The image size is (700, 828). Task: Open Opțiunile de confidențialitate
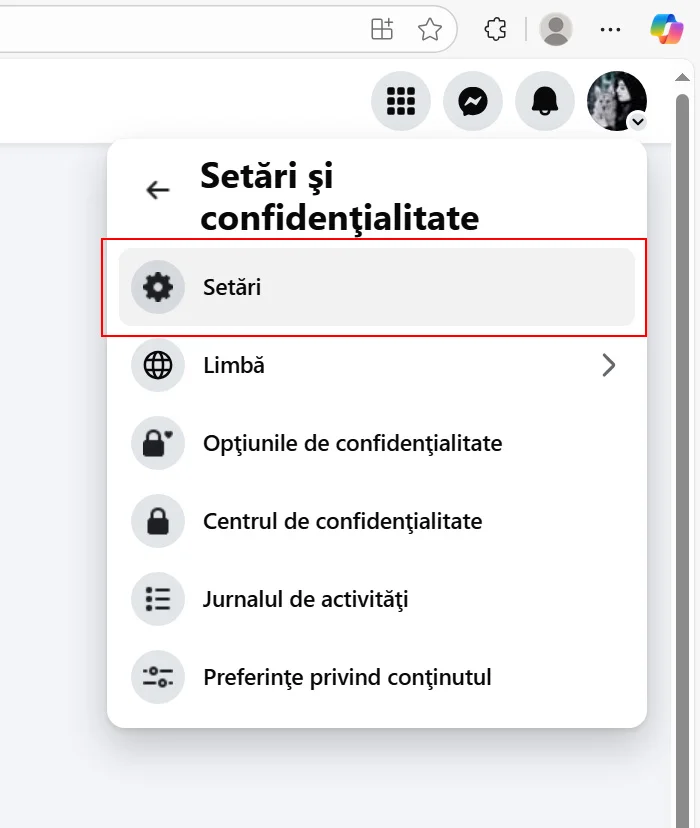coord(352,443)
